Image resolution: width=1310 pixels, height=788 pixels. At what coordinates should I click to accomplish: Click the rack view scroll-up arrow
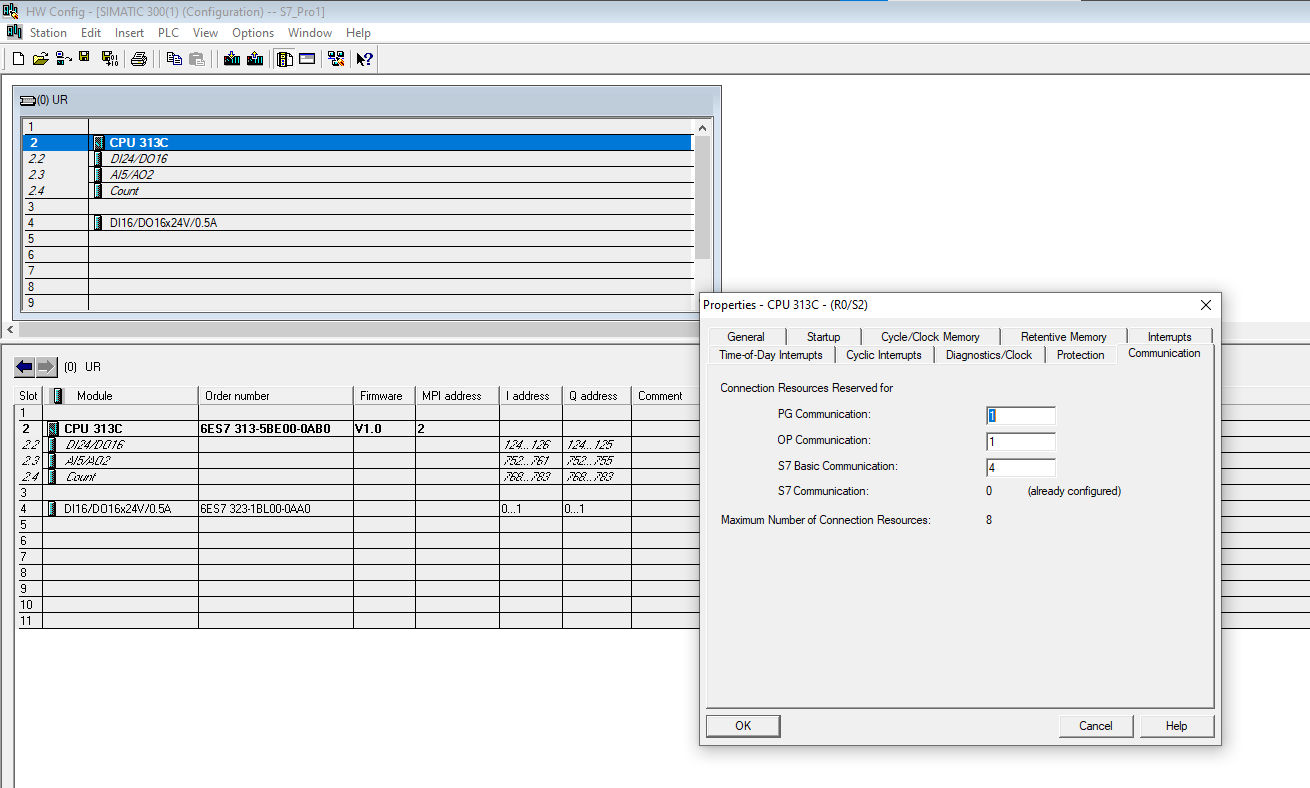click(702, 128)
